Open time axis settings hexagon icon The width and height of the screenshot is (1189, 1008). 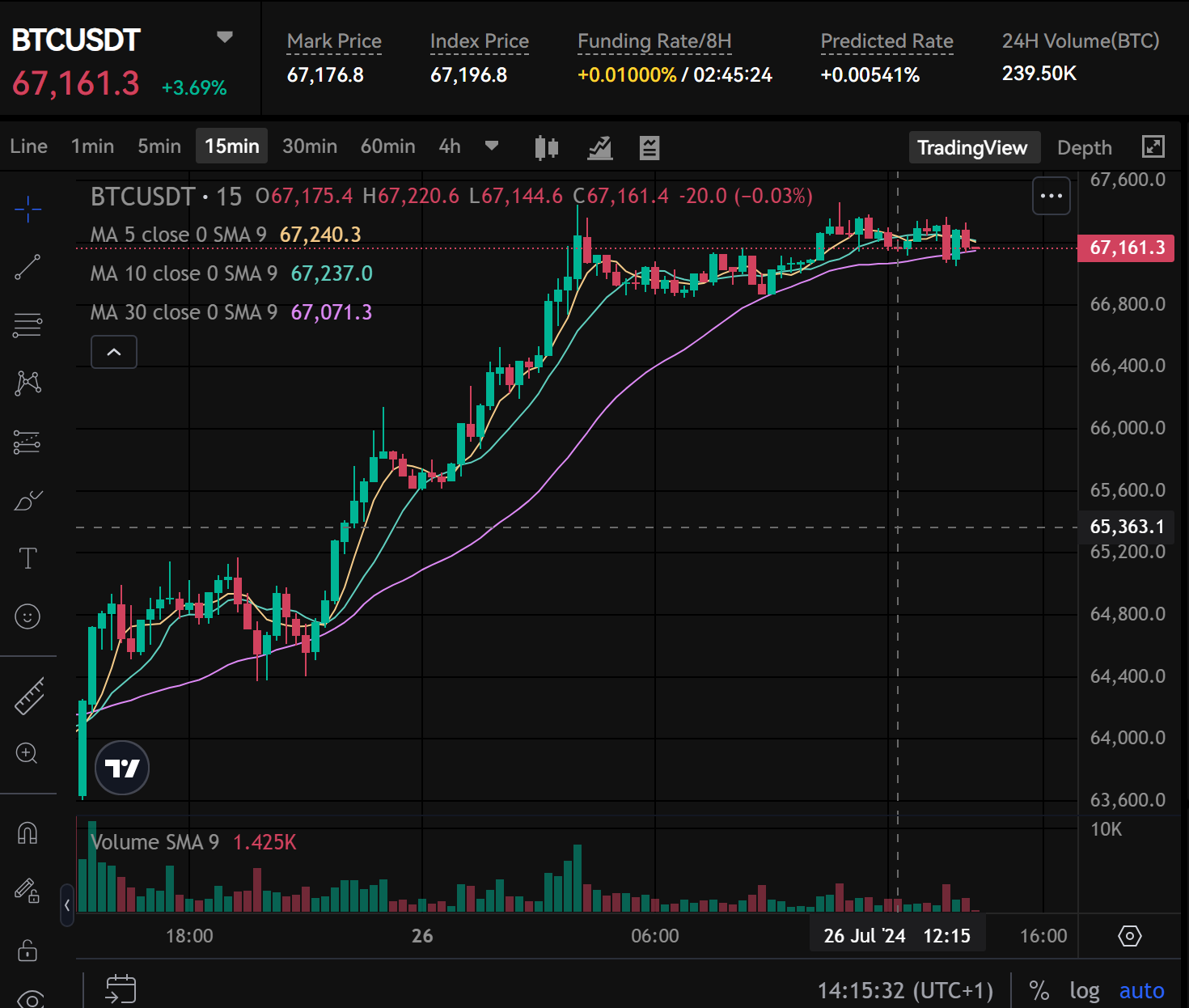pos(1130,936)
